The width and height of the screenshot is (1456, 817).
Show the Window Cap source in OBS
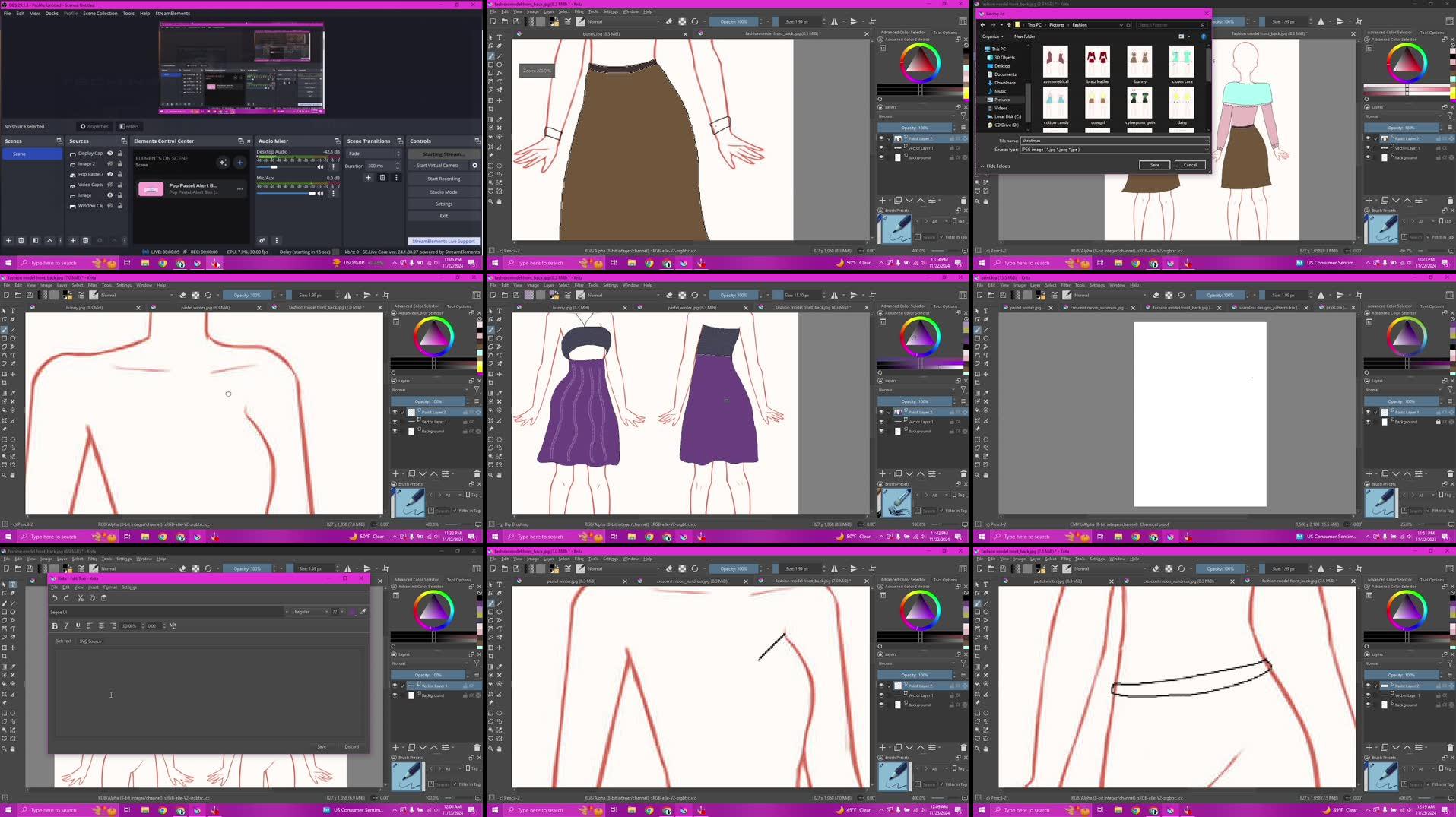[110, 206]
